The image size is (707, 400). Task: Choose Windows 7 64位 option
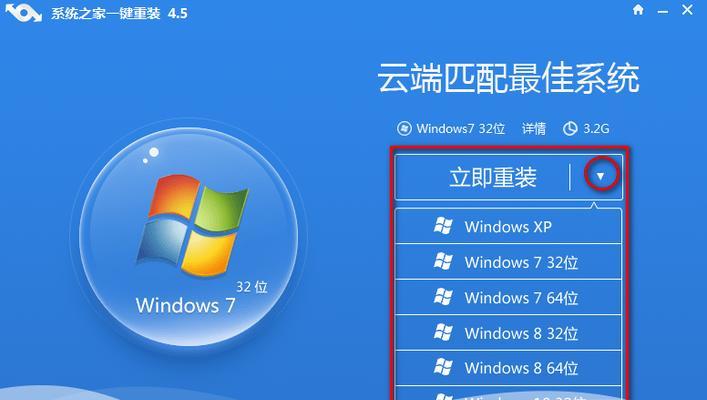point(508,298)
